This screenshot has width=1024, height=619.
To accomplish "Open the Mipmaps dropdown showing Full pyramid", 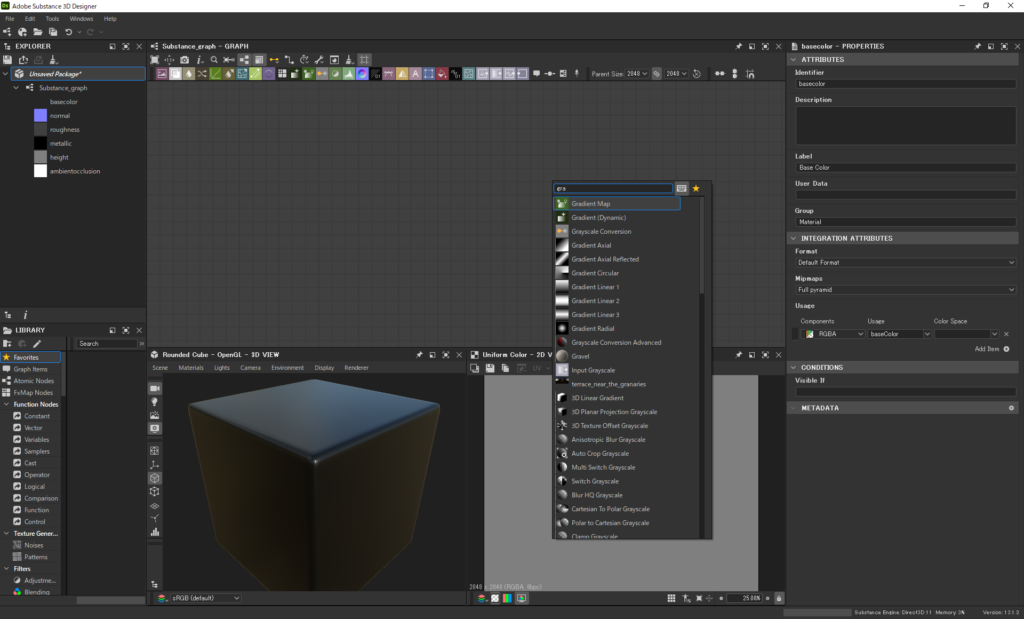I will 906,290.
